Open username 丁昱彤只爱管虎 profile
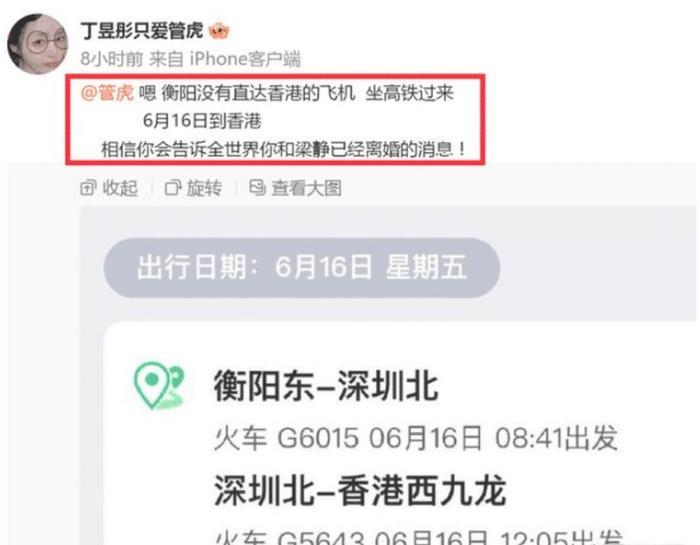Image resolution: width=700 pixels, height=545 pixels. (142, 31)
